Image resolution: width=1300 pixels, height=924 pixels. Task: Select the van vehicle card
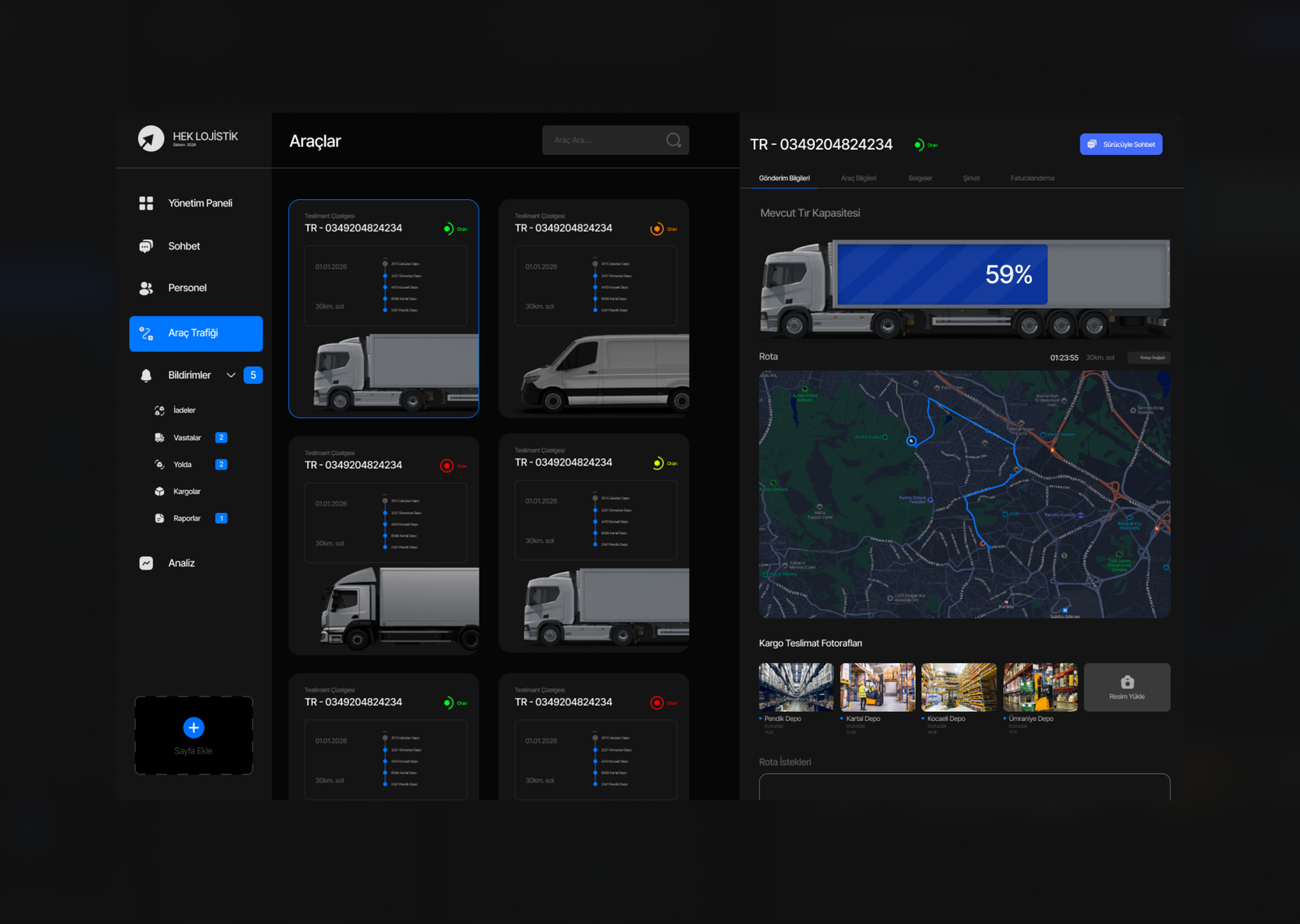(594, 309)
